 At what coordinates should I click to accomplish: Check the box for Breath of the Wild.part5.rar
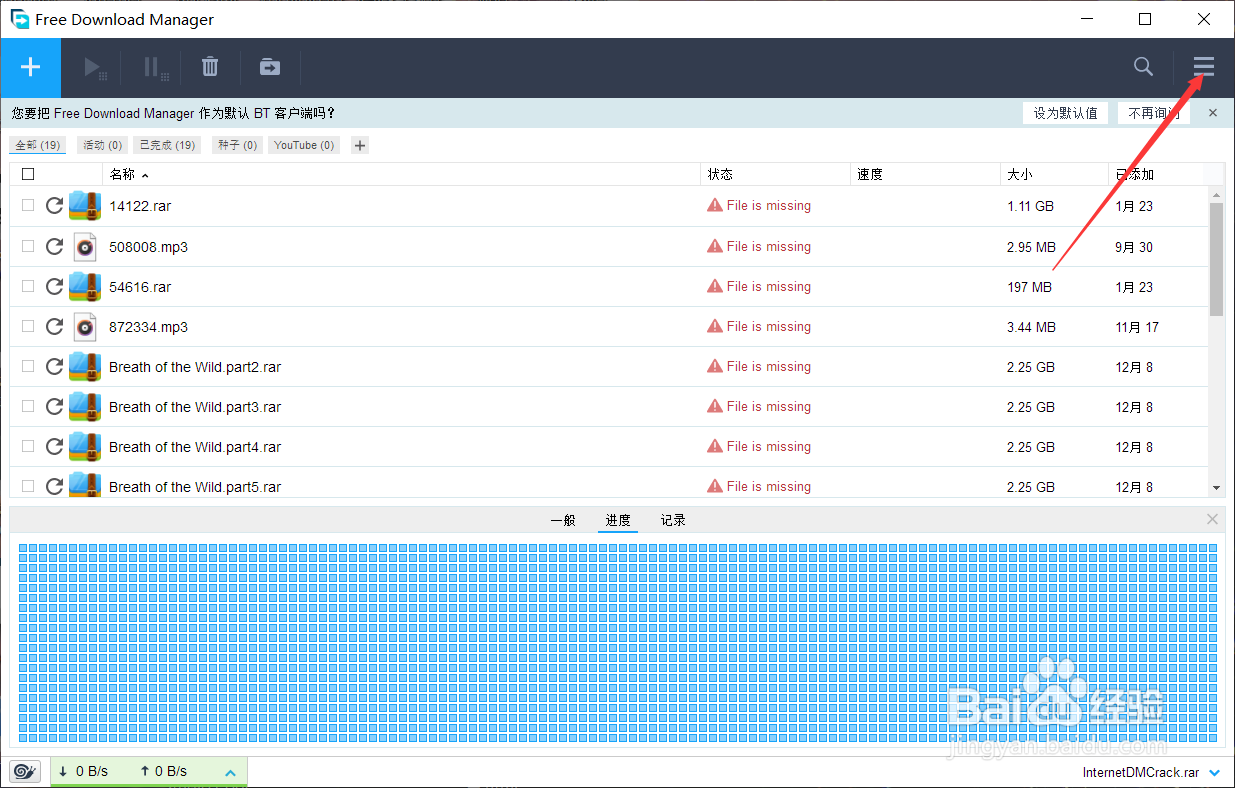(x=28, y=485)
